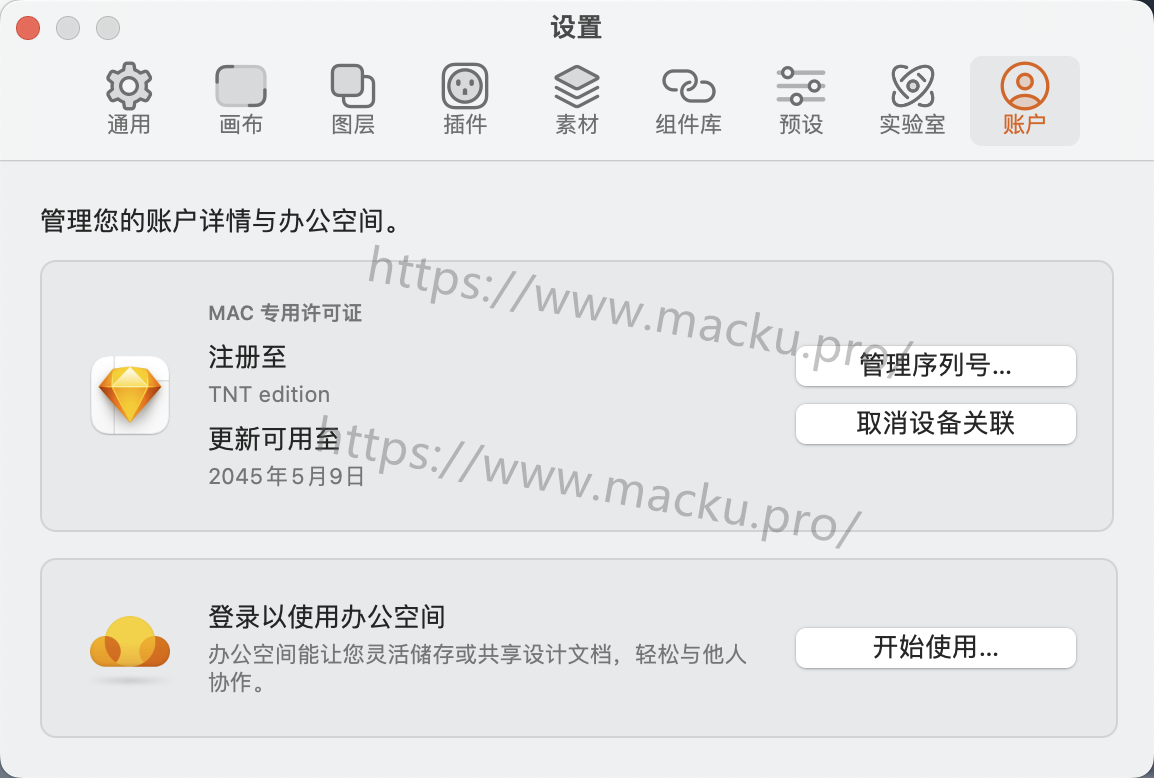1154x778 pixels.
Task: Click the 取消设备关联 button
Action: point(935,423)
